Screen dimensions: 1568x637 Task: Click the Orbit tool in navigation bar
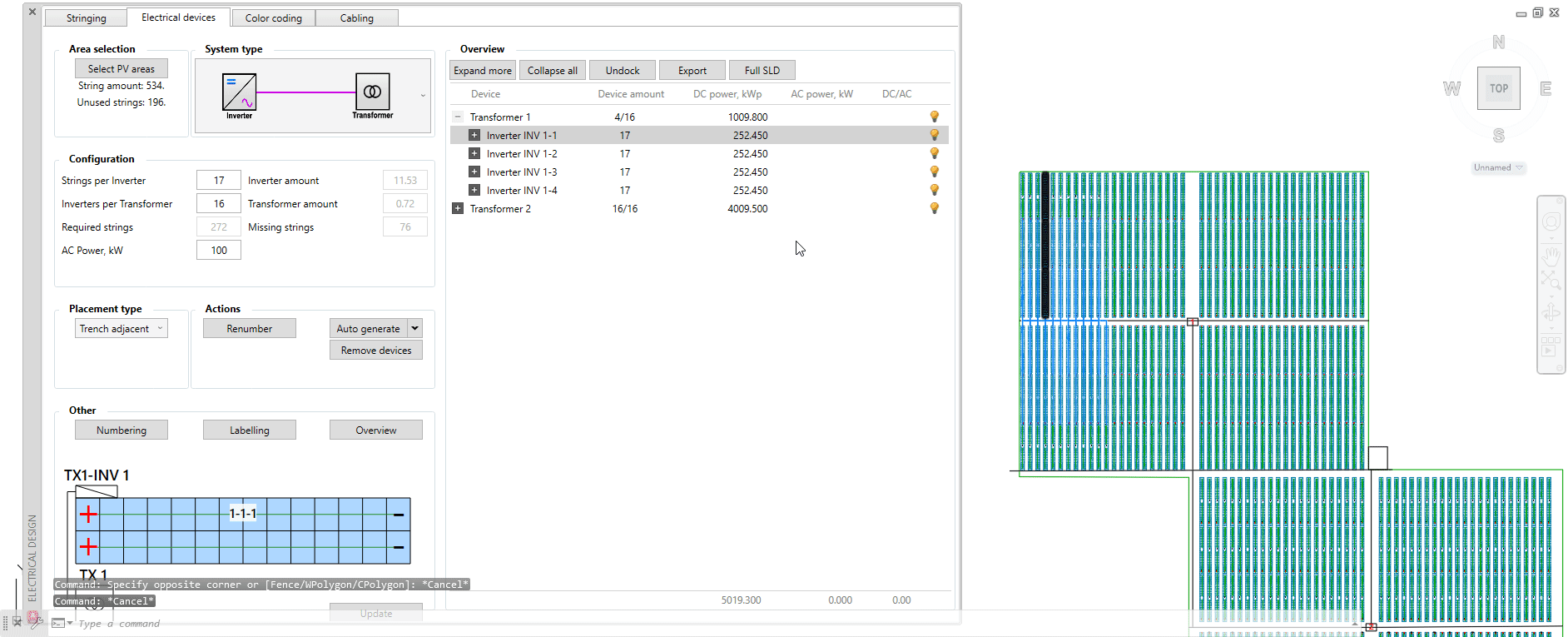(1551, 313)
